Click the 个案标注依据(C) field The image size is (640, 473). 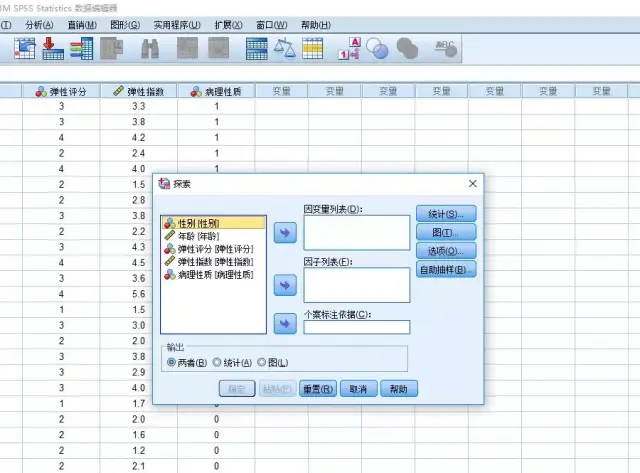pos(357,327)
